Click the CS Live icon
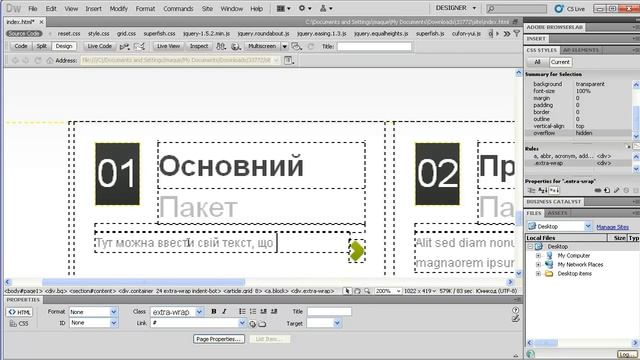This screenshot has height=360, width=640. tap(559, 8)
